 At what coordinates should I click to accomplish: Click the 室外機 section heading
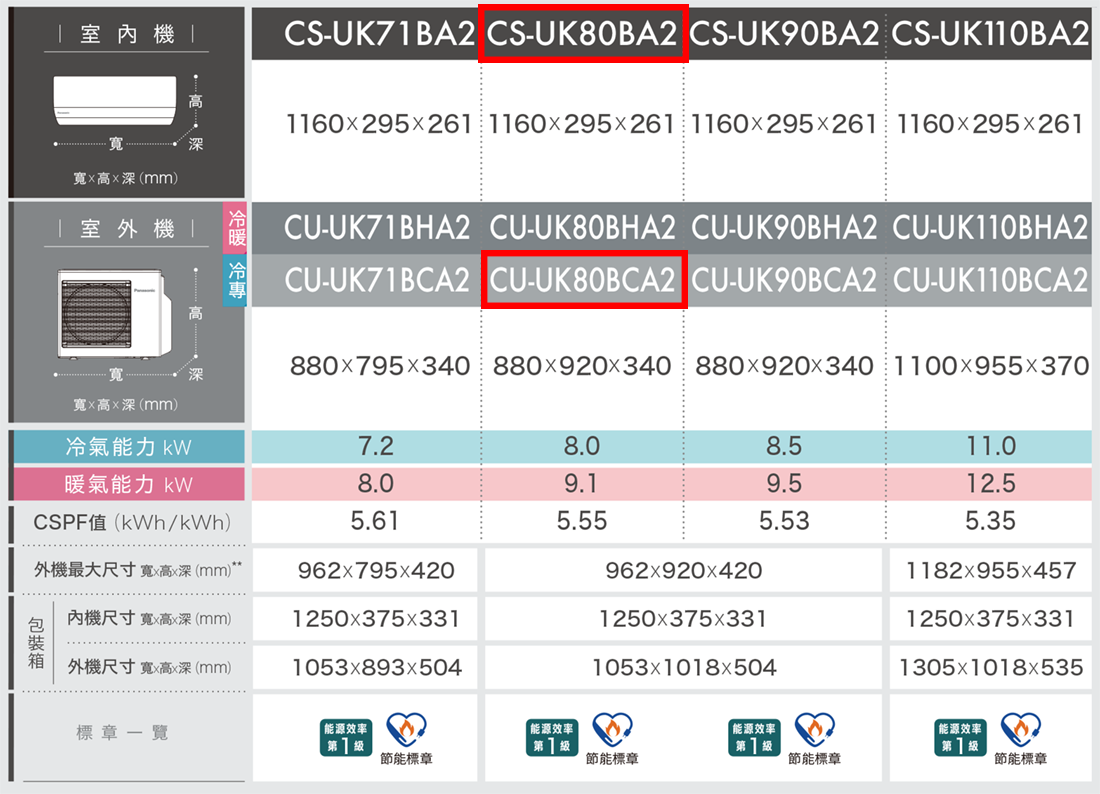click(127, 229)
